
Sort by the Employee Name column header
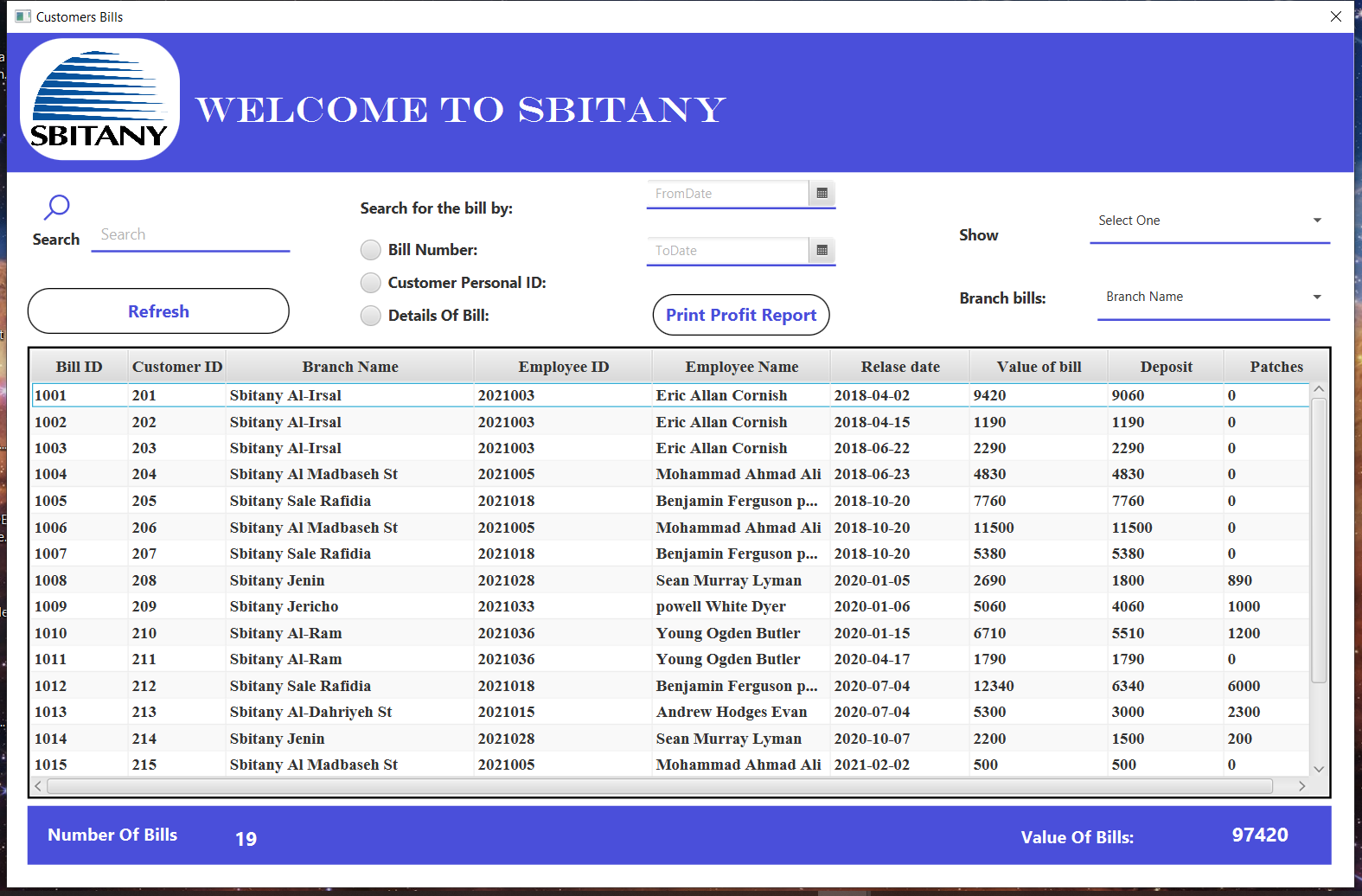742,367
